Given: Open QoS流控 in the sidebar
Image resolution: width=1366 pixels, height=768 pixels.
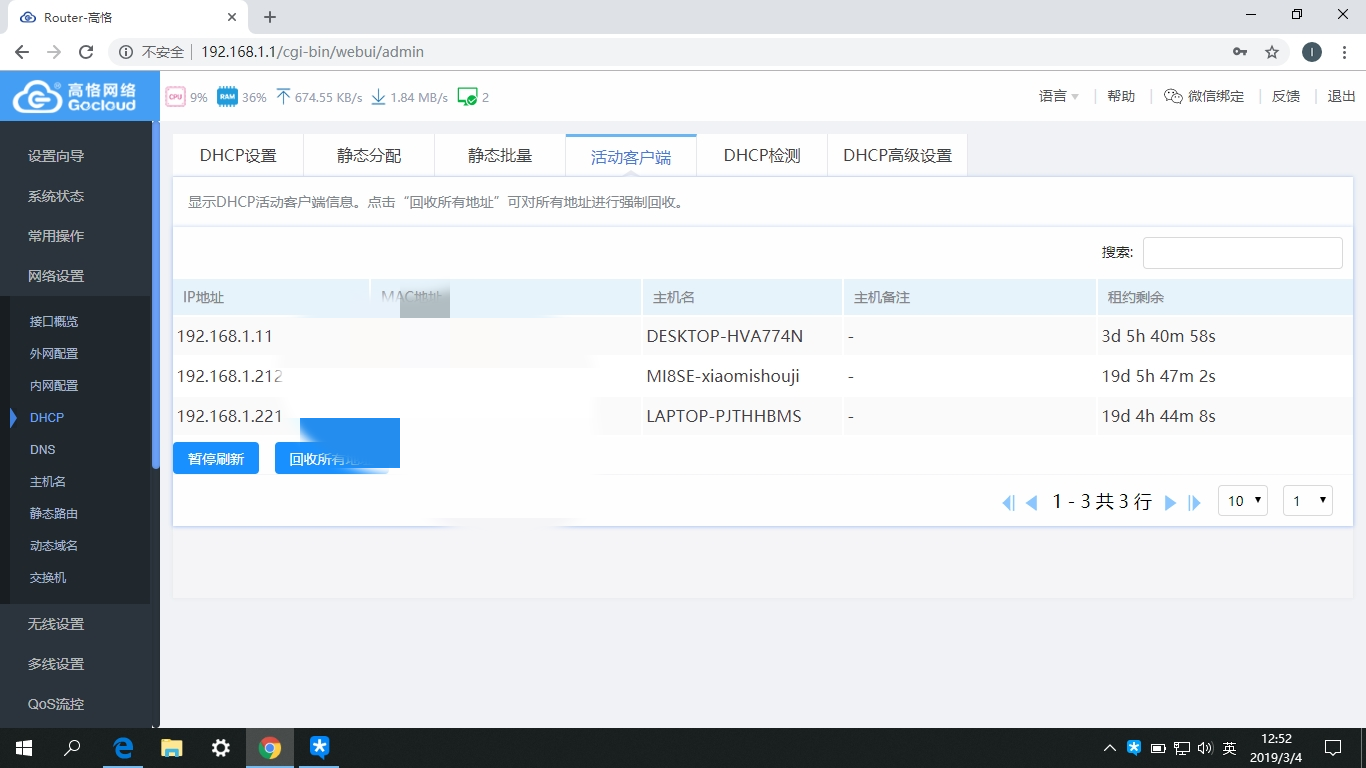Looking at the screenshot, I should (x=56, y=704).
